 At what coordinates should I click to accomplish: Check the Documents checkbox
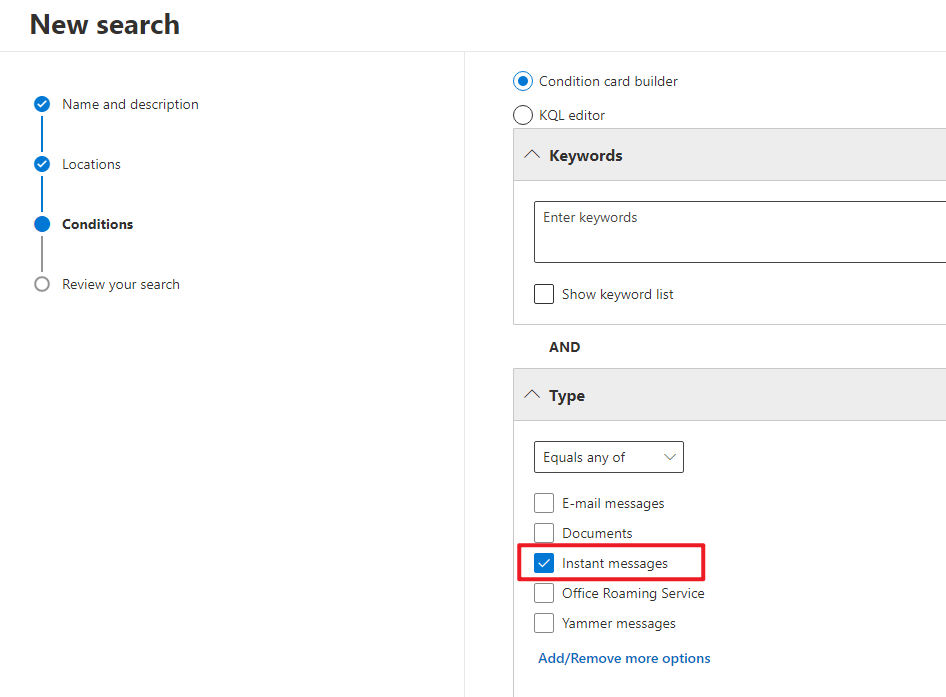click(x=544, y=533)
